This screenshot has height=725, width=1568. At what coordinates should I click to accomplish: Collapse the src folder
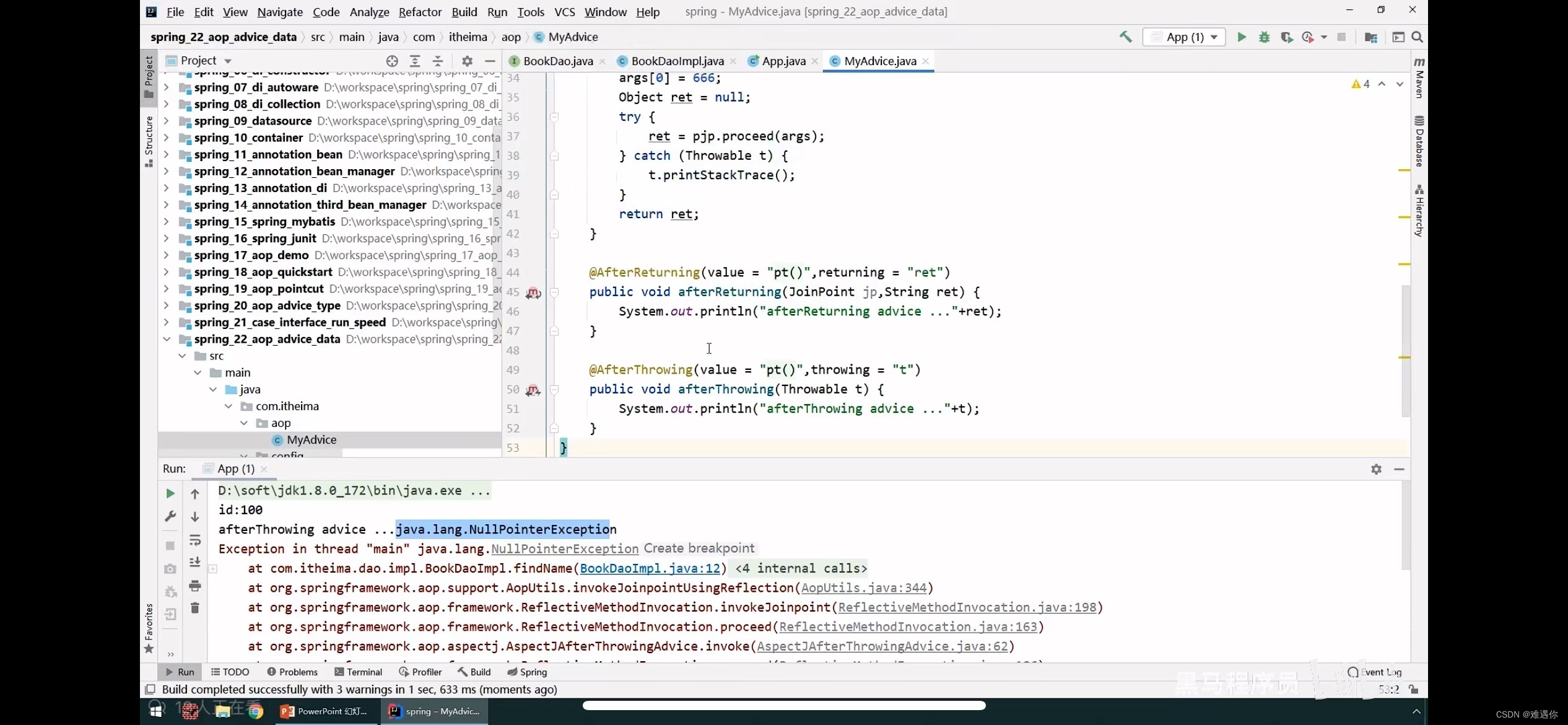[x=182, y=356]
